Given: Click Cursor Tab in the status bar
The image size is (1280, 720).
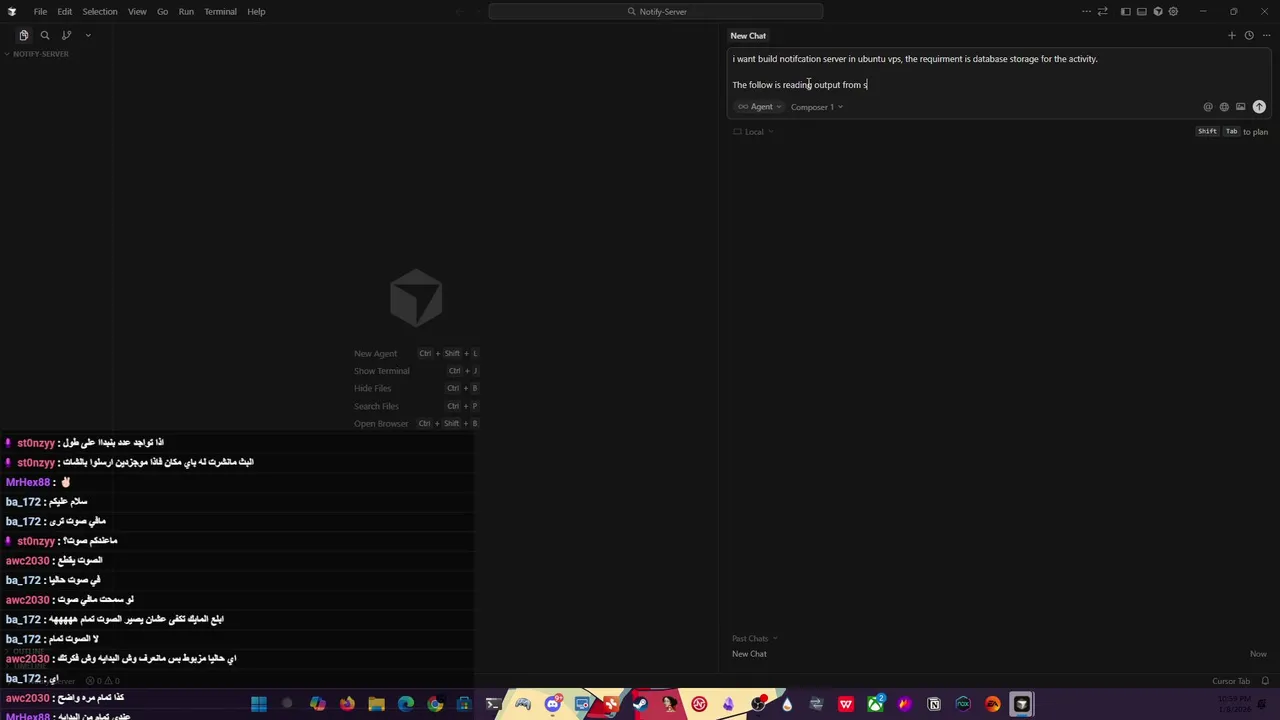Looking at the screenshot, I should [x=1231, y=681].
